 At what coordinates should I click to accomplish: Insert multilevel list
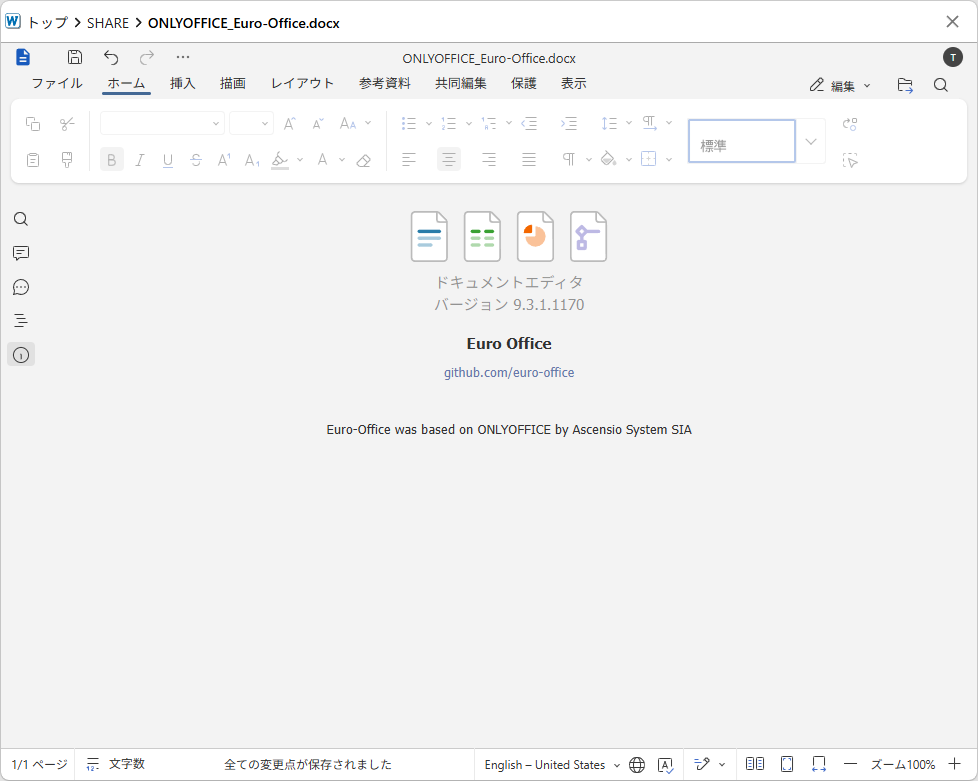pyautogui.click(x=489, y=124)
